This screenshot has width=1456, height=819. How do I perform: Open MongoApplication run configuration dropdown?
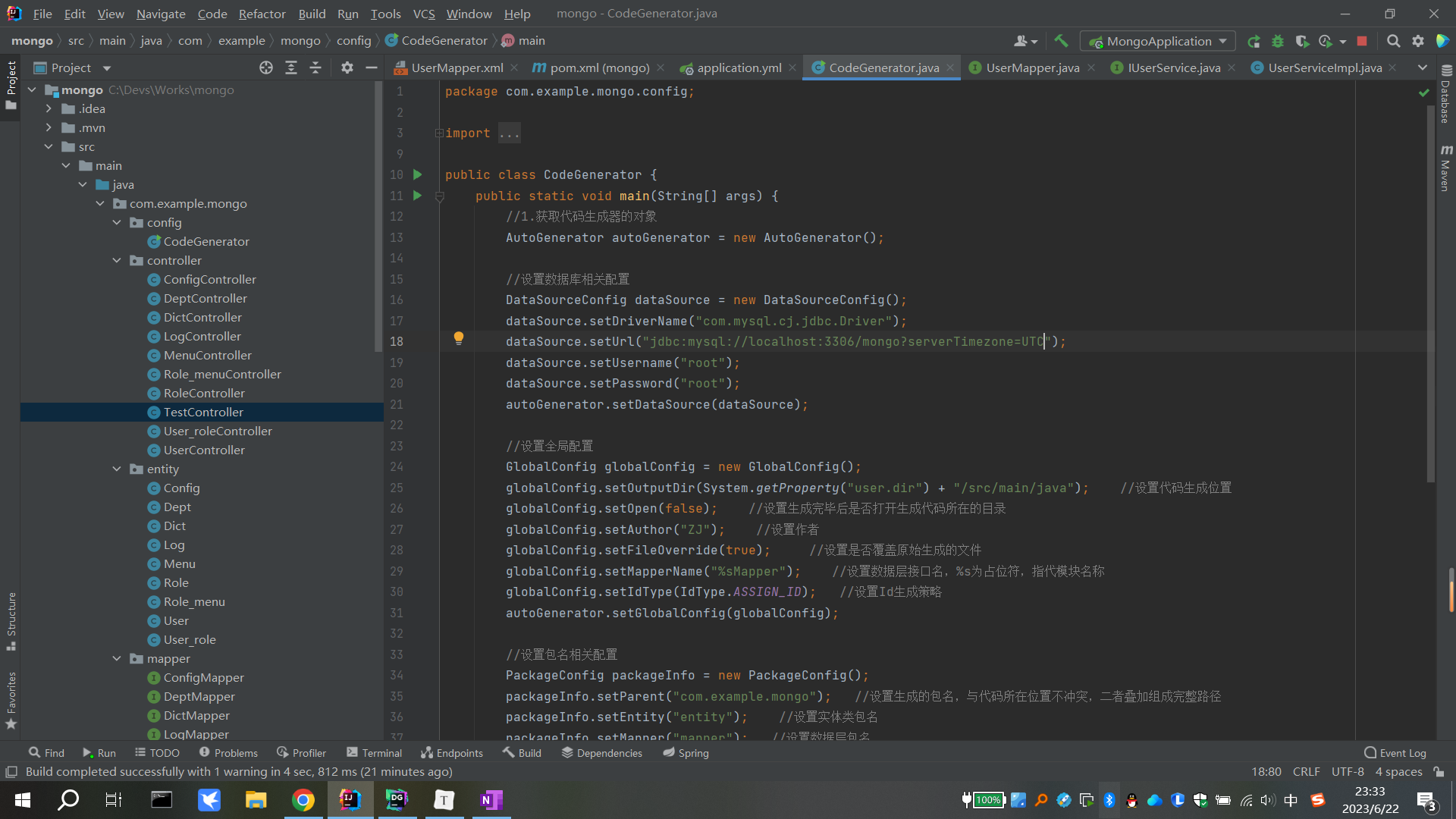[x=1158, y=41]
